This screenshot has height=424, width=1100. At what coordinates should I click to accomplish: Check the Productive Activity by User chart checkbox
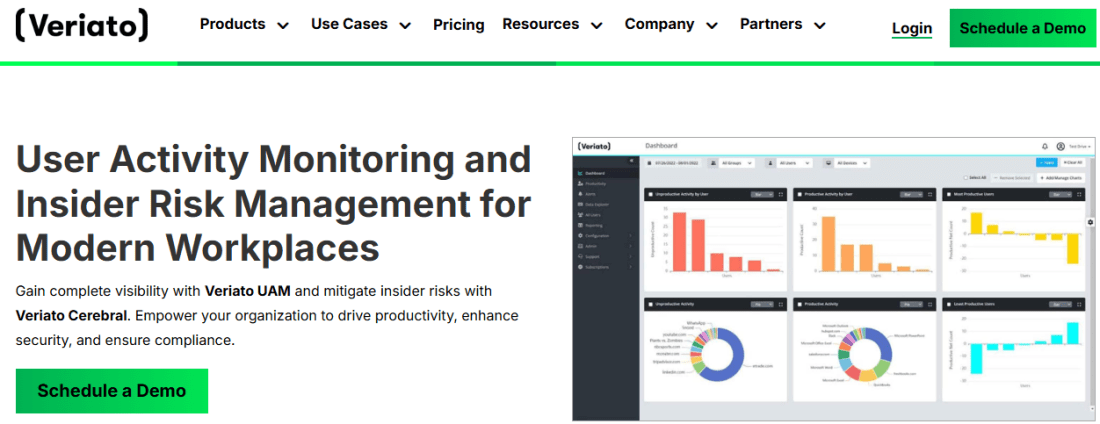800,194
